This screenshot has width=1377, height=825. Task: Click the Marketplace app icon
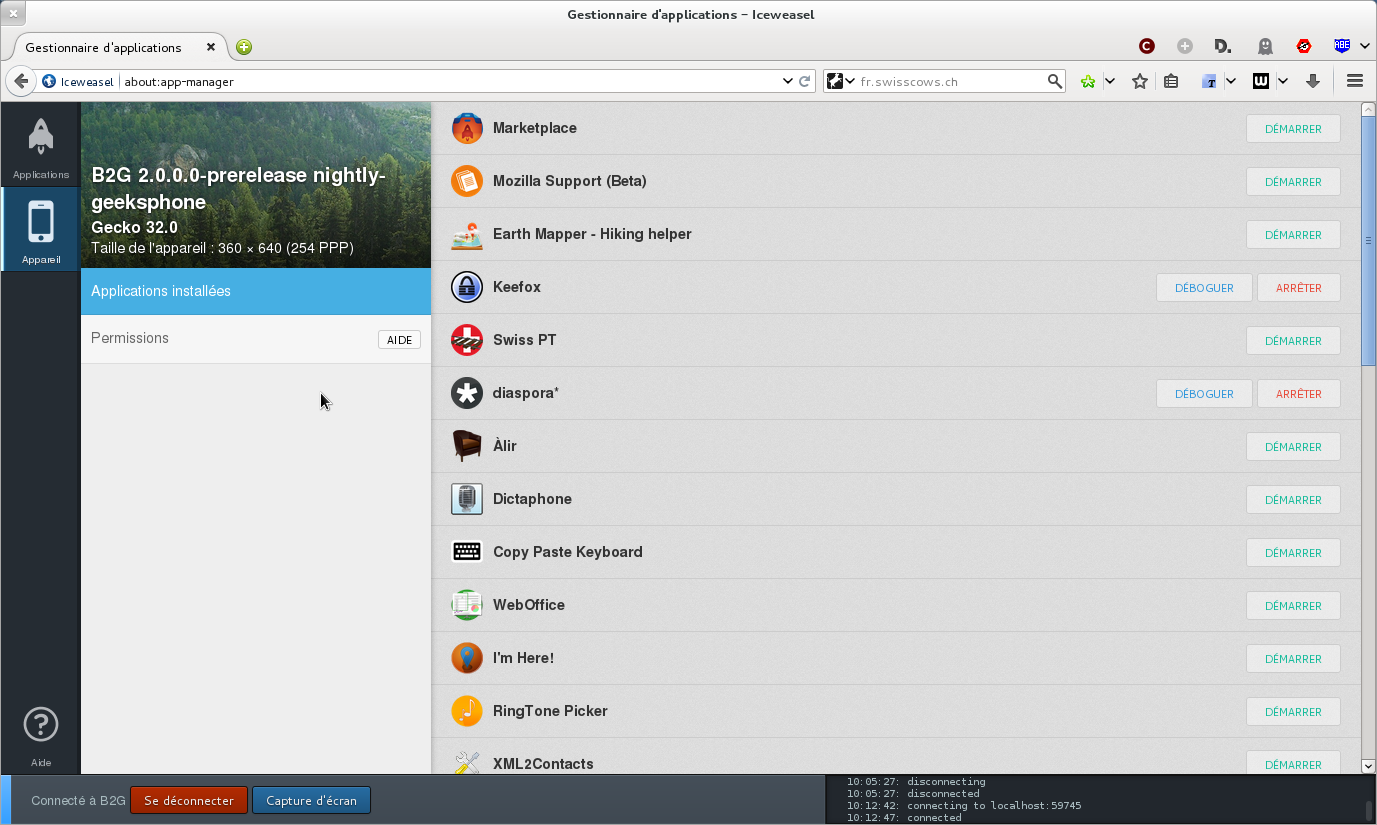click(467, 128)
